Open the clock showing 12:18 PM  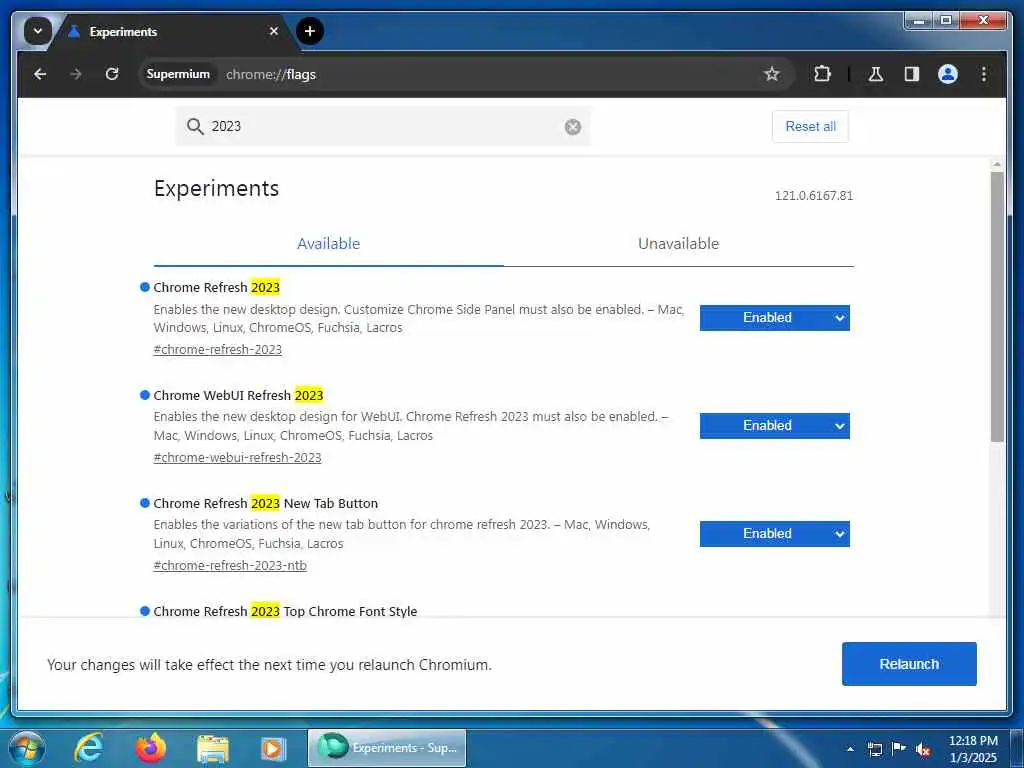[x=973, y=749]
